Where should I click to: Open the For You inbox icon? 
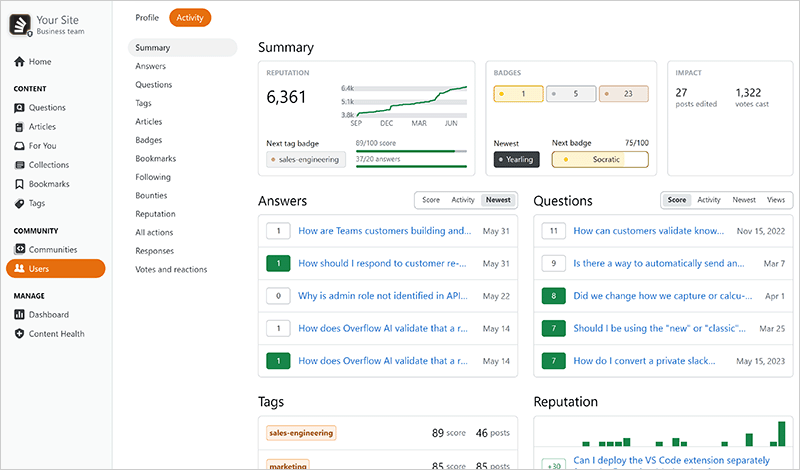(x=19, y=146)
